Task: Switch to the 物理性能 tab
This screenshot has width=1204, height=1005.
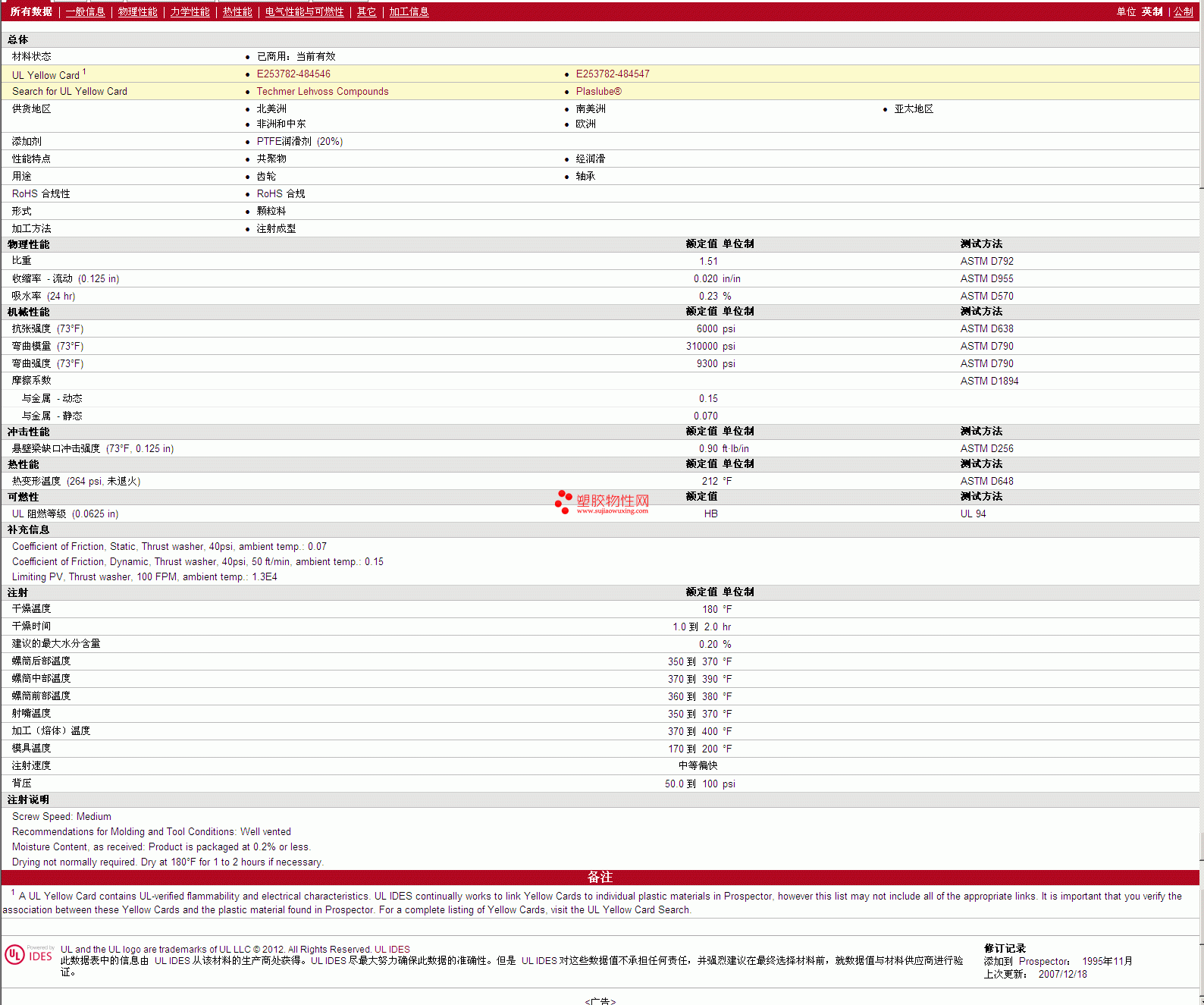Action: click(x=137, y=12)
